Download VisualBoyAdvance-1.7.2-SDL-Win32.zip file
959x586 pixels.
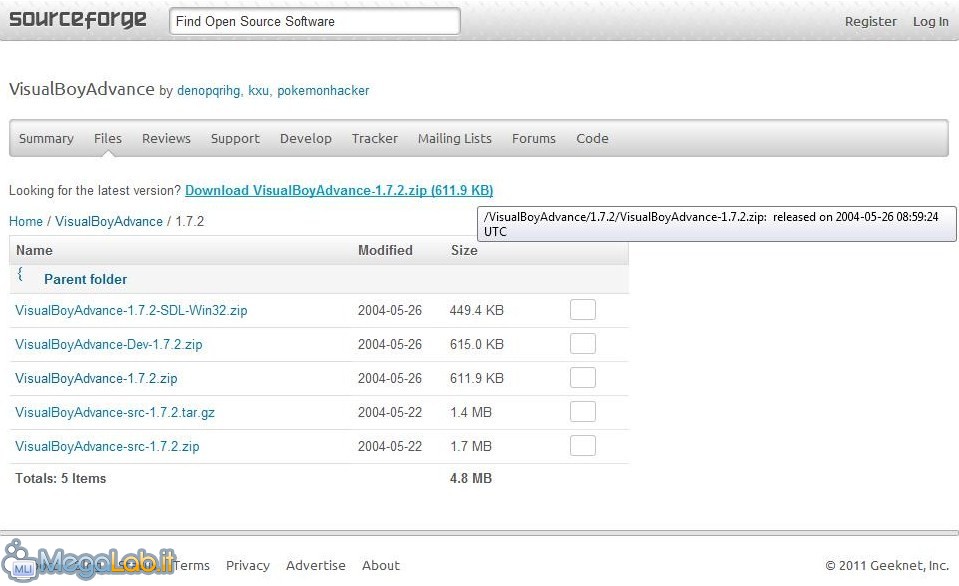click(131, 310)
